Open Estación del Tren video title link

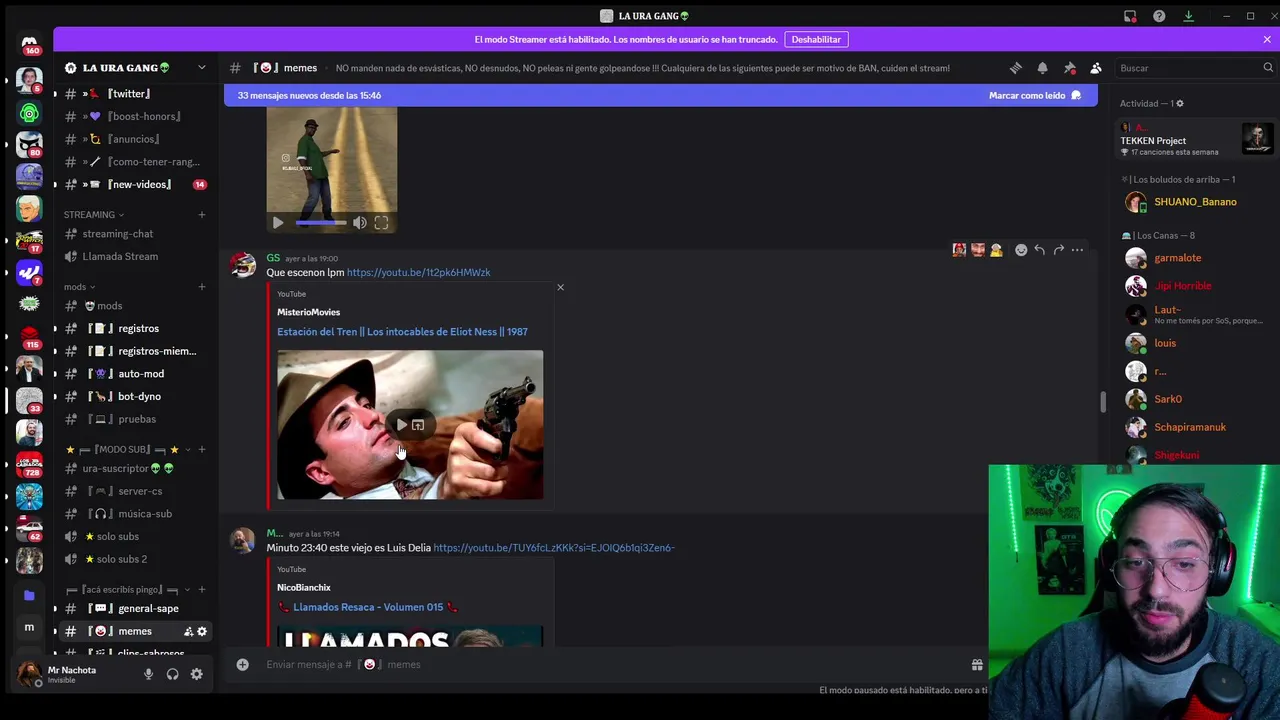tap(402, 332)
